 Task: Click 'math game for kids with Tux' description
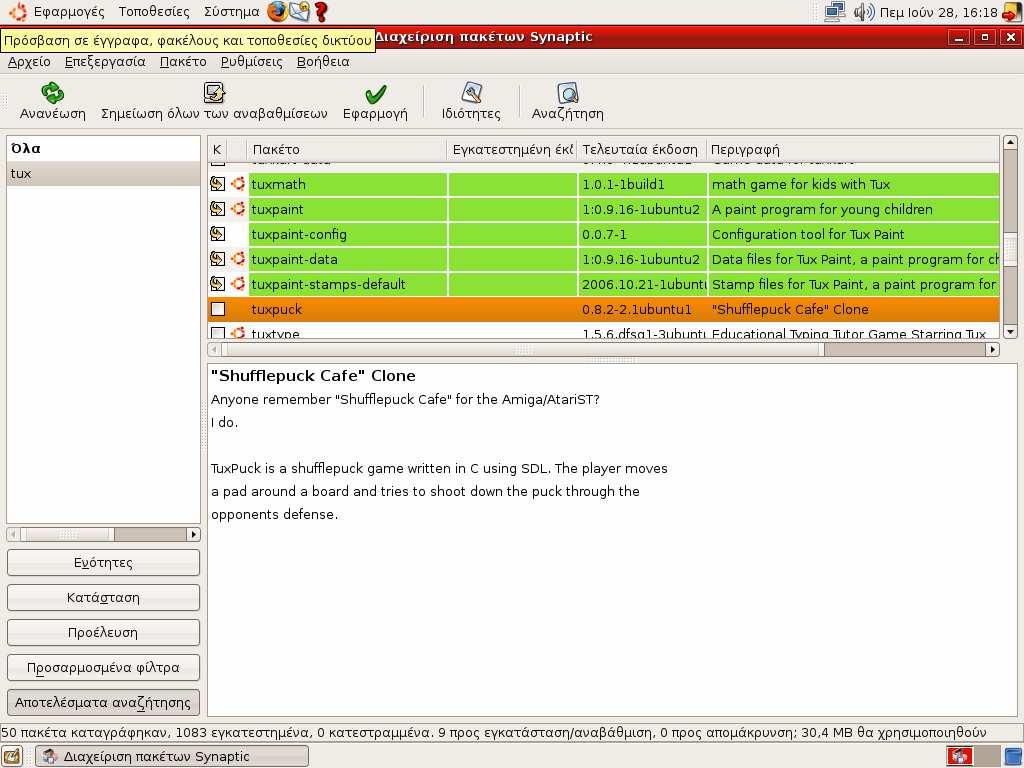coord(801,184)
